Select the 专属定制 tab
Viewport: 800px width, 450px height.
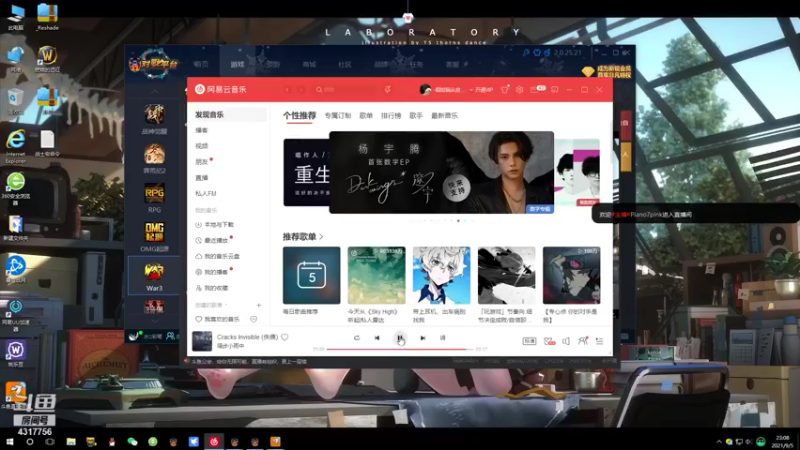click(338, 116)
